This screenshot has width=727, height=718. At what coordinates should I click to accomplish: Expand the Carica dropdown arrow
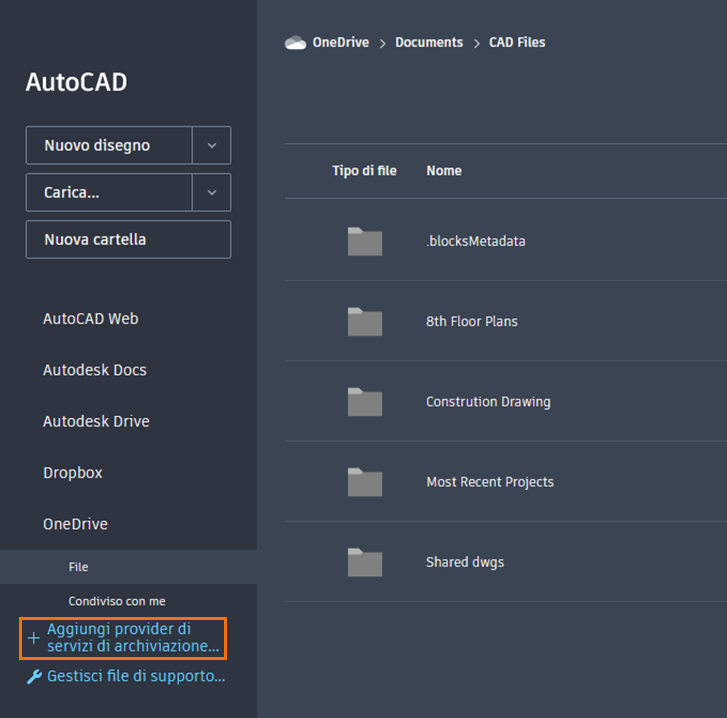212,192
